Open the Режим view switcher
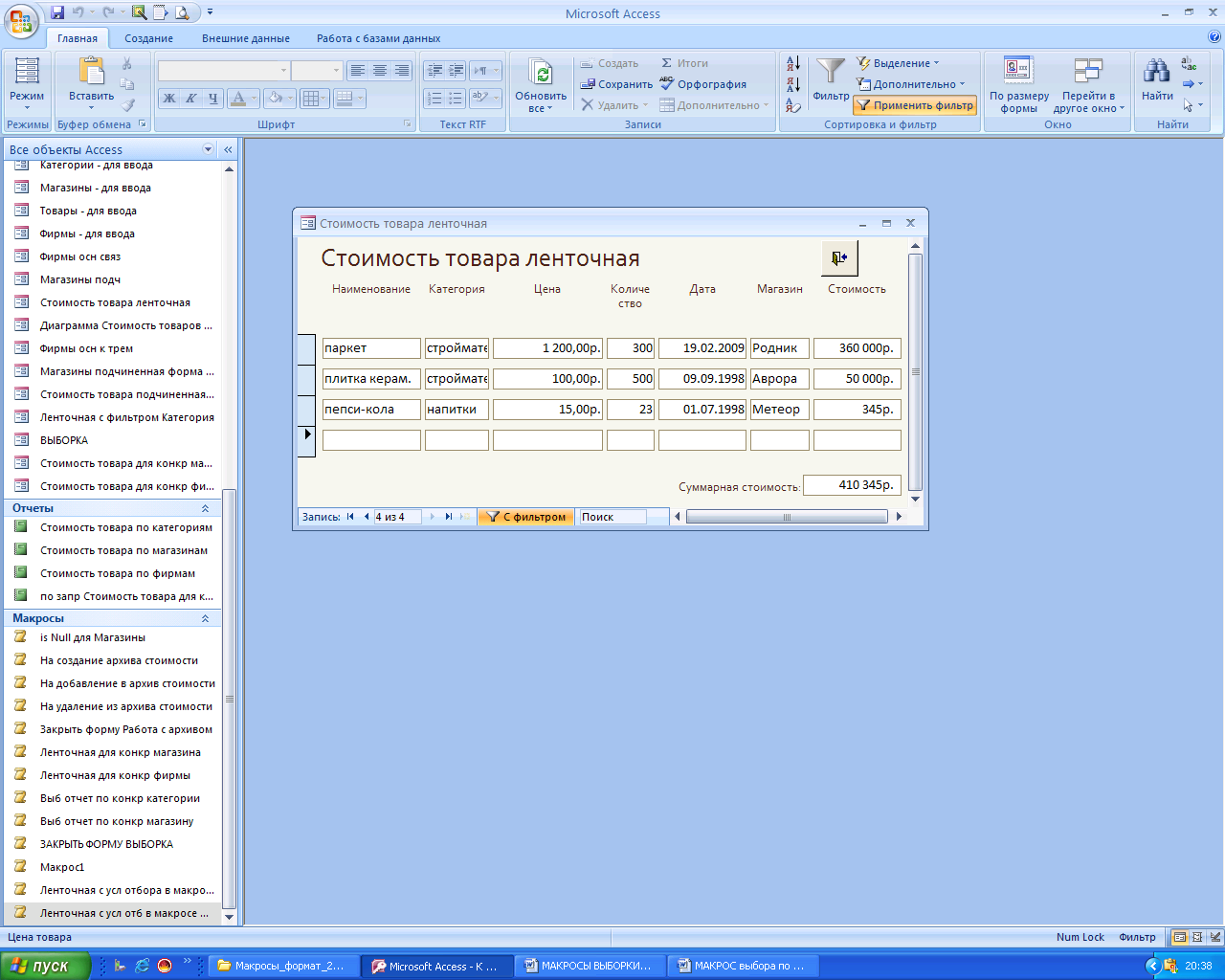 pyautogui.click(x=27, y=84)
